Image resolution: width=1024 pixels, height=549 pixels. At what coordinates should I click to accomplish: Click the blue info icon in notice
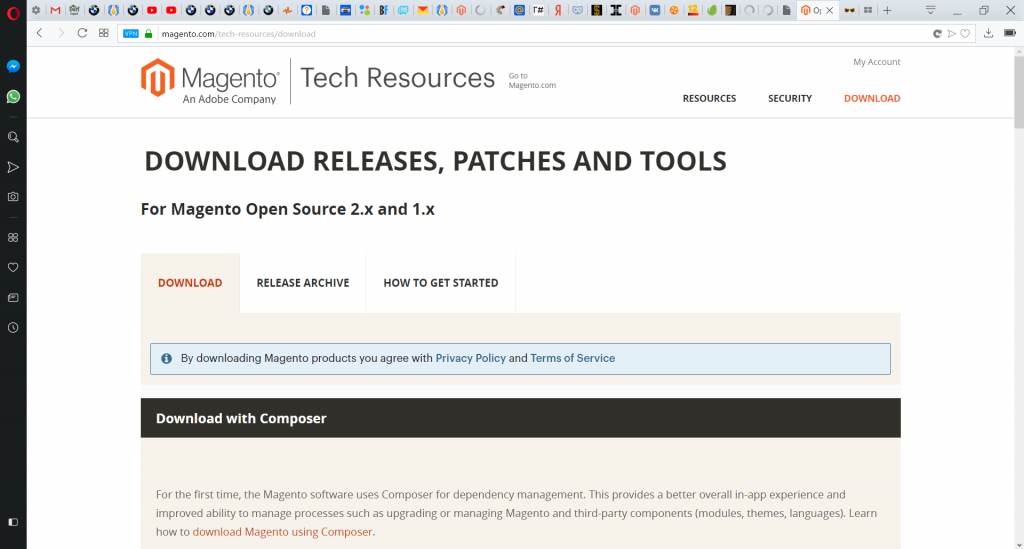coord(167,358)
